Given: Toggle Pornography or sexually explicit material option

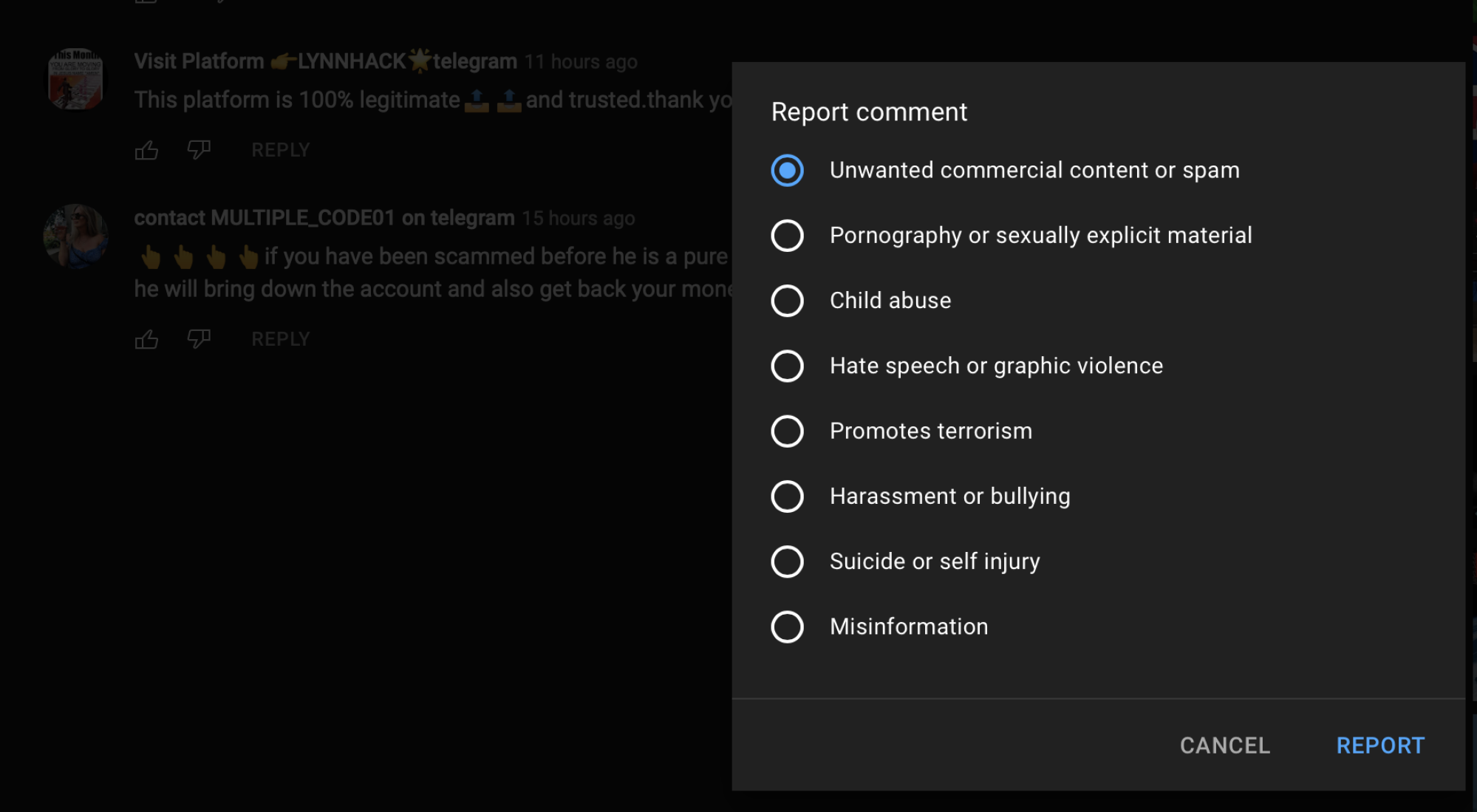Looking at the screenshot, I should (786, 235).
